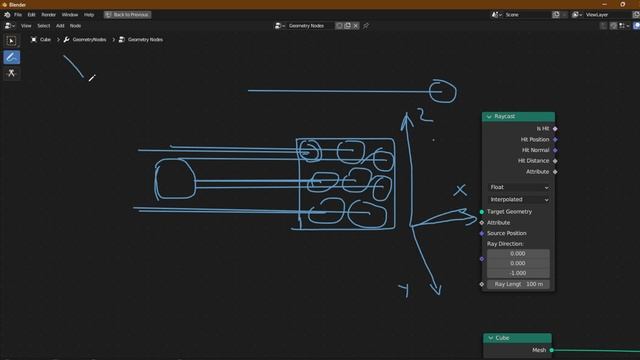Image resolution: width=640 pixels, height=360 pixels.
Task: Click the Back to Previous button
Action: tap(127, 15)
